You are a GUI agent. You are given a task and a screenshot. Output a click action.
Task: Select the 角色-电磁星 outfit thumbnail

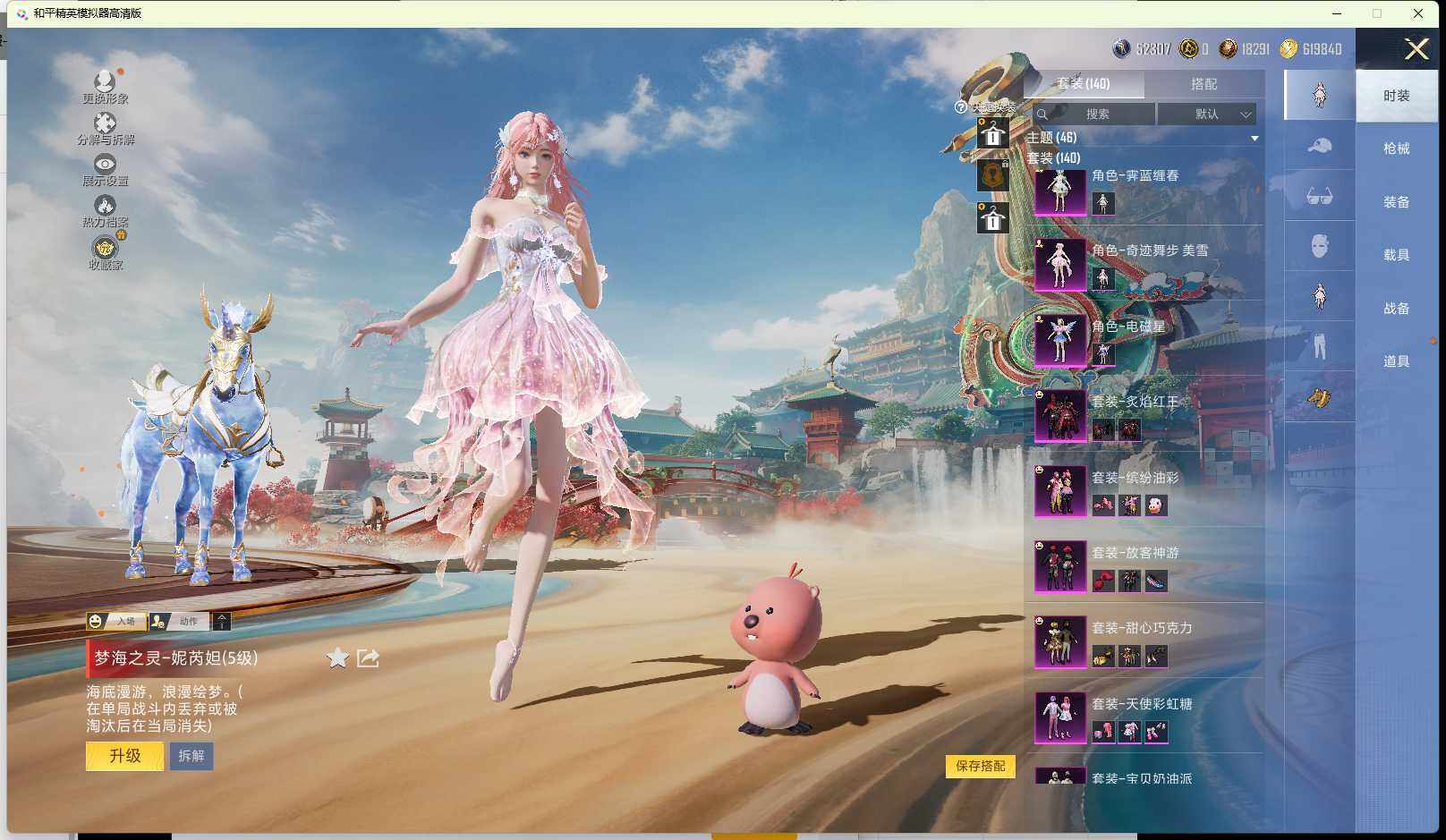(1060, 341)
